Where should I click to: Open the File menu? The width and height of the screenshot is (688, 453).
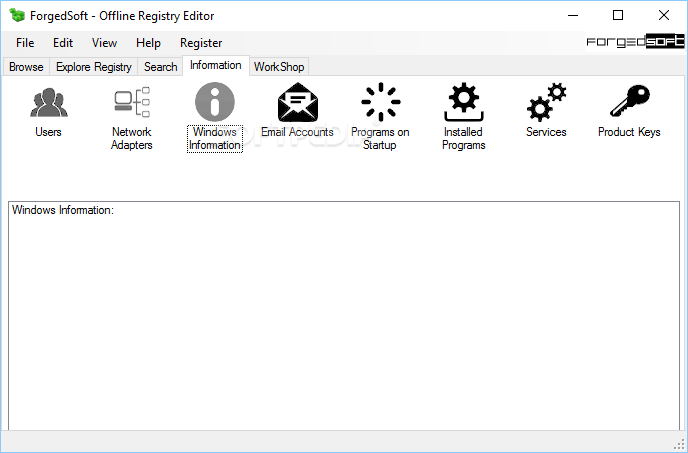pos(25,43)
